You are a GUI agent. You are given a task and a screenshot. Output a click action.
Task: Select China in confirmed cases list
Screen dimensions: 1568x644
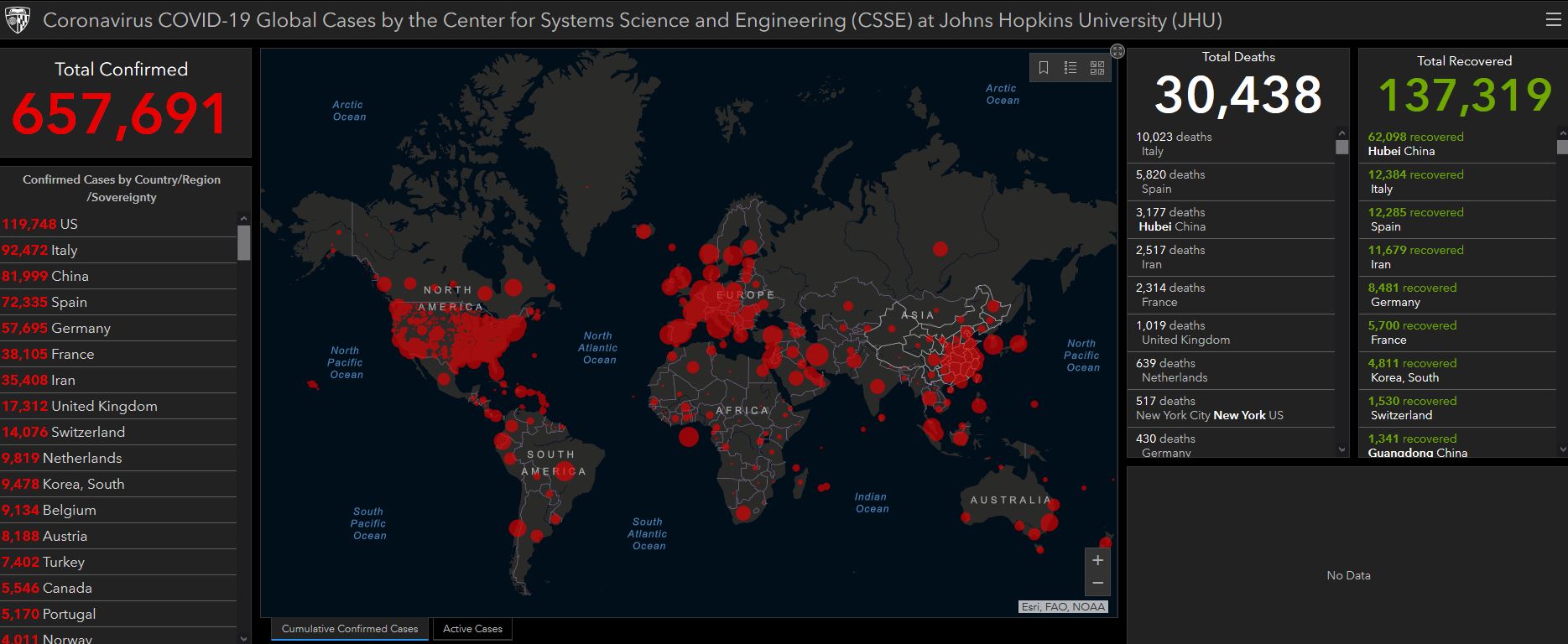point(118,276)
